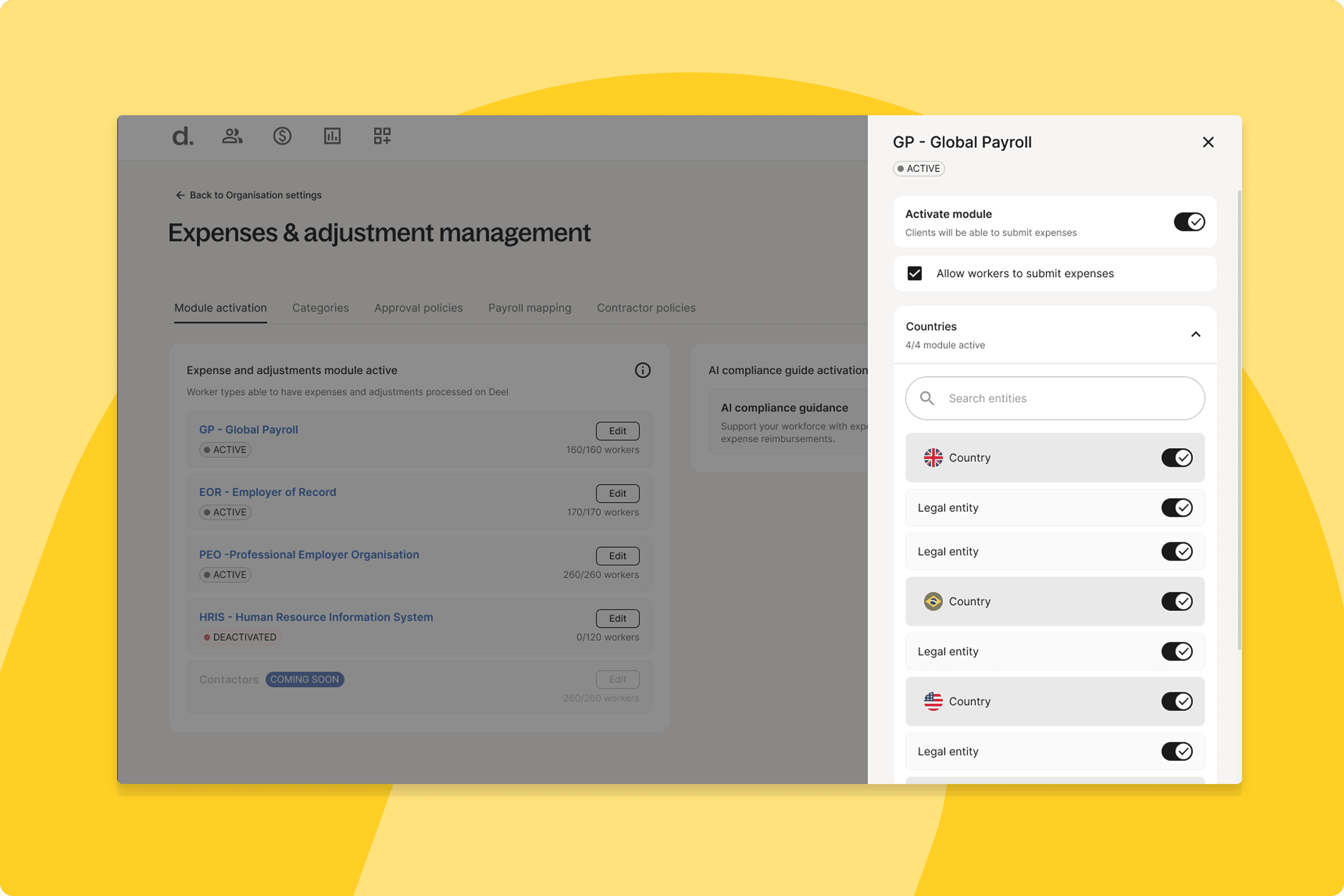Open the People icon in top navigation

click(233, 136)
